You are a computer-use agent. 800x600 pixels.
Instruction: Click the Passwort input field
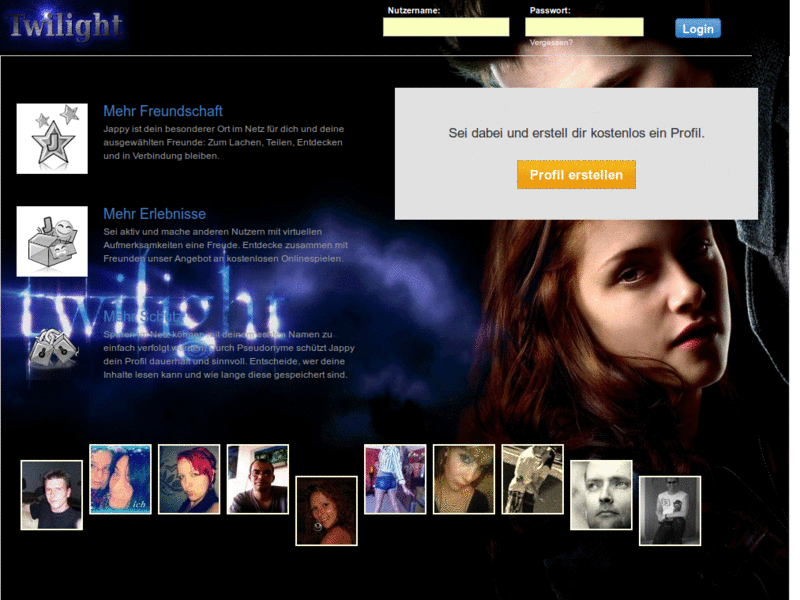coord(584,27)
